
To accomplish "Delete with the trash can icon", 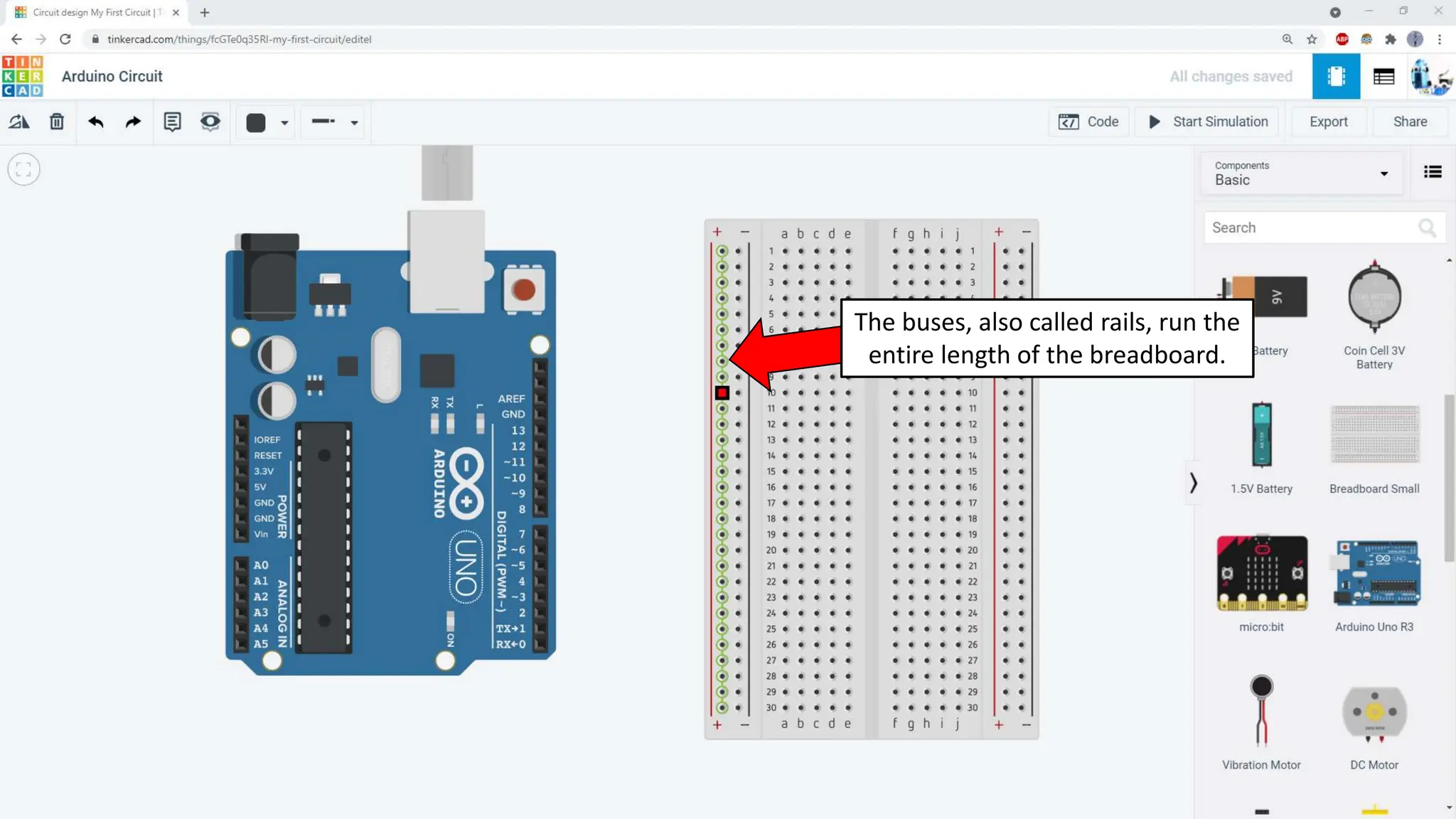I will [x=57, y=122].
